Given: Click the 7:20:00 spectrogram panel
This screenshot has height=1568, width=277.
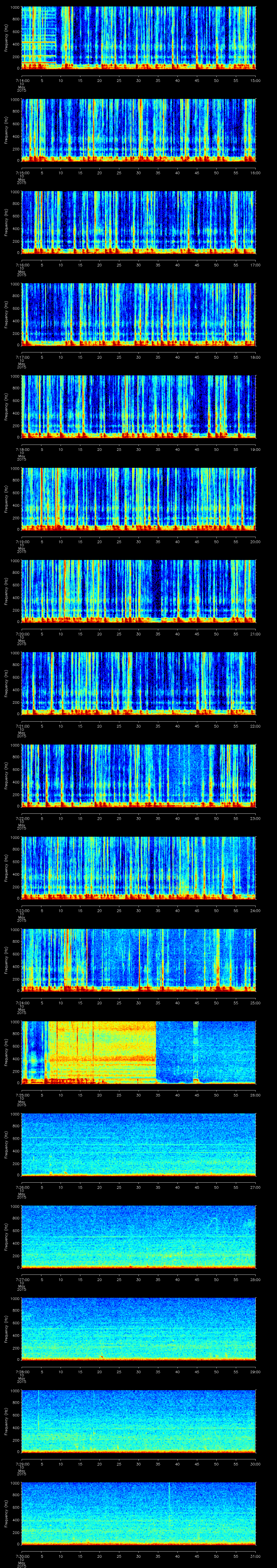Looking at the screenshot, I should click(x=138, y=591).
